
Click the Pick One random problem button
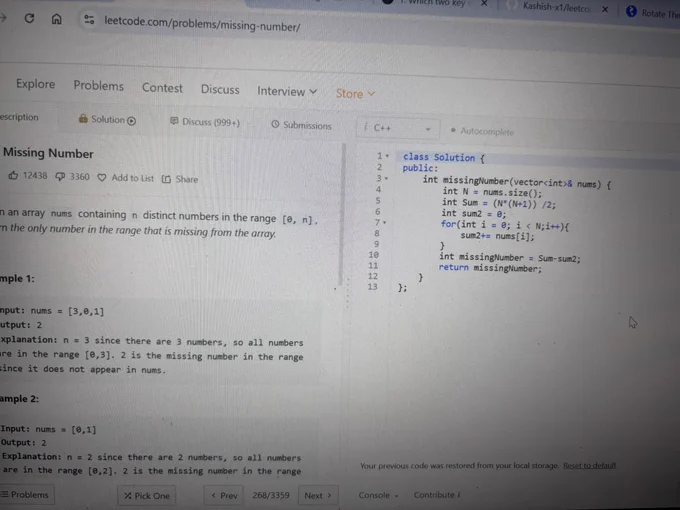point(147,495)
